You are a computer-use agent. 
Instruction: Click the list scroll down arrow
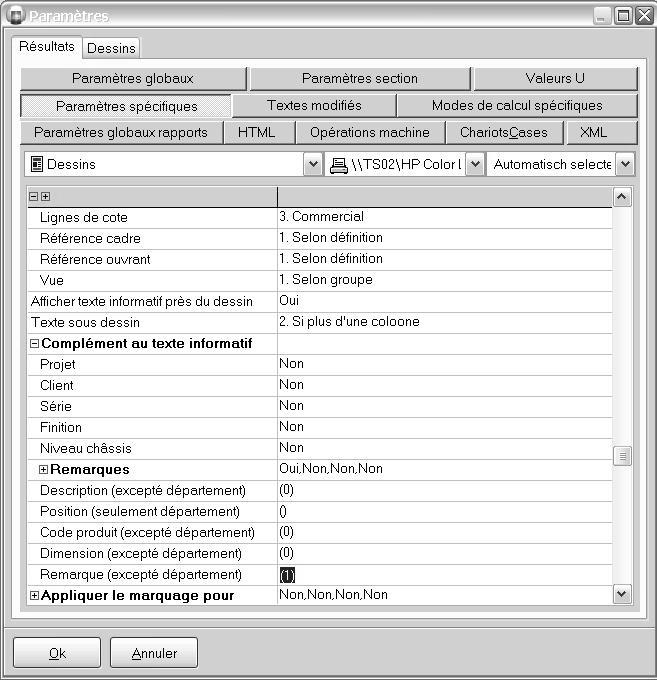[622, 594]
